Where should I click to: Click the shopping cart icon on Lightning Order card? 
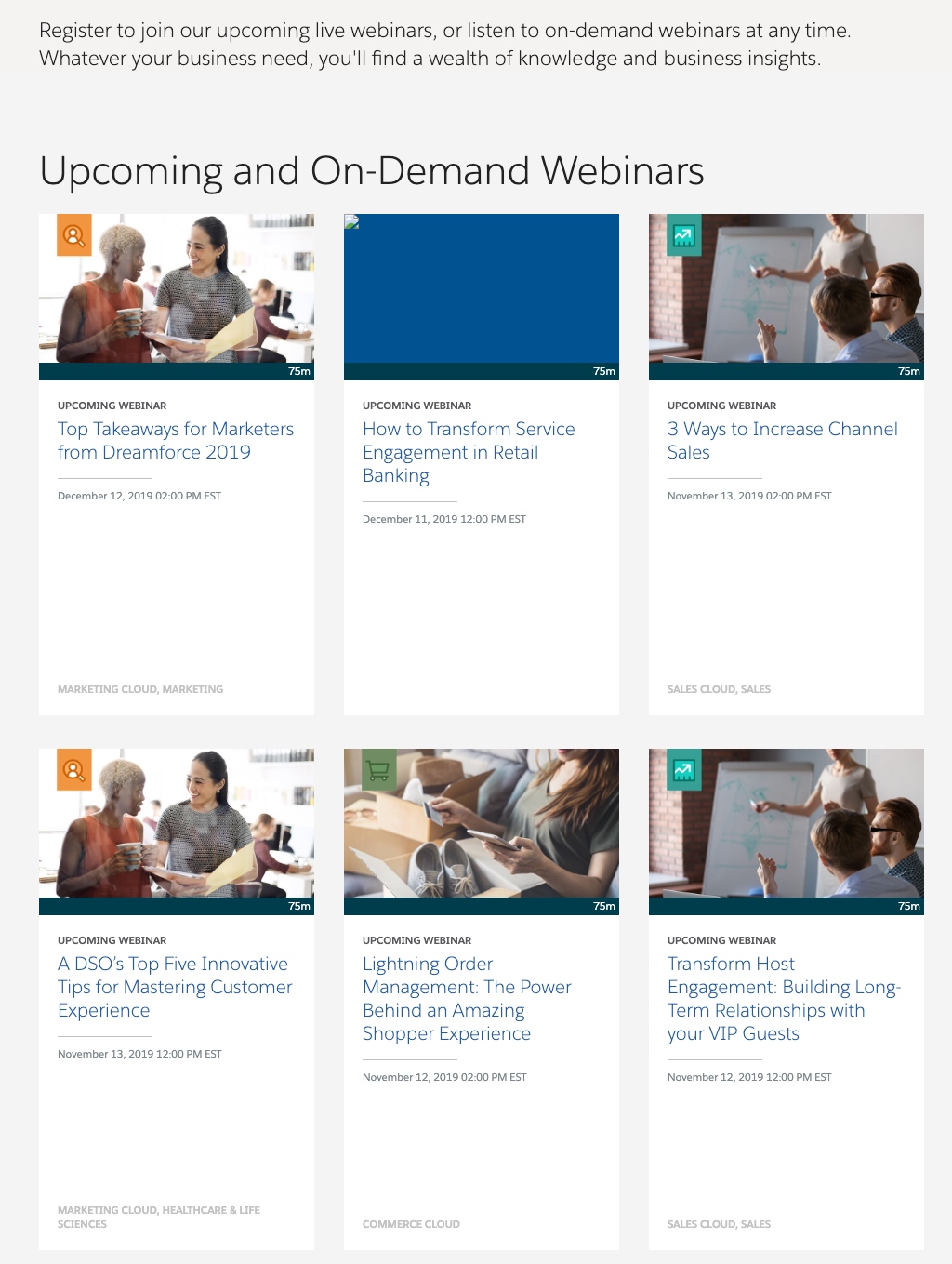click(x=379, y=770)
